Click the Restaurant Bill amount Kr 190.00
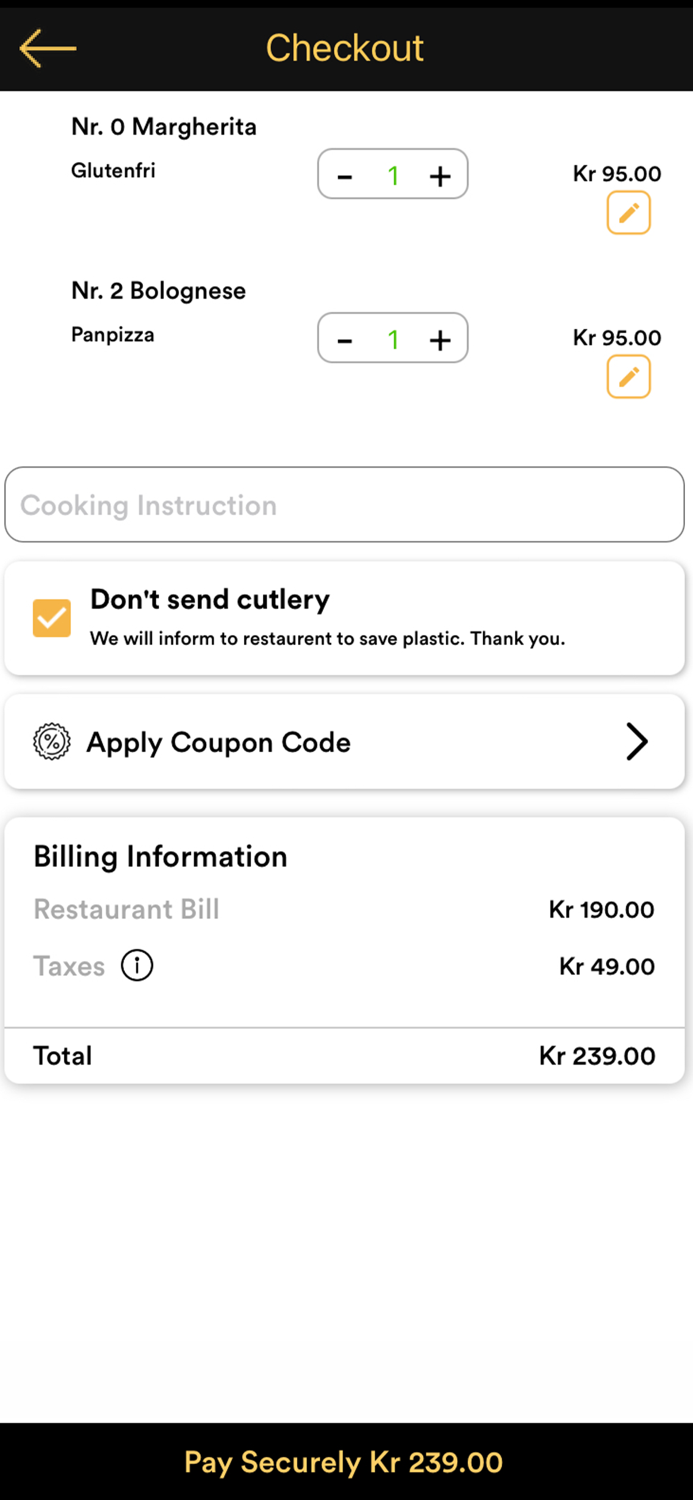This screenshot has width=693, height=1500. 600,910
